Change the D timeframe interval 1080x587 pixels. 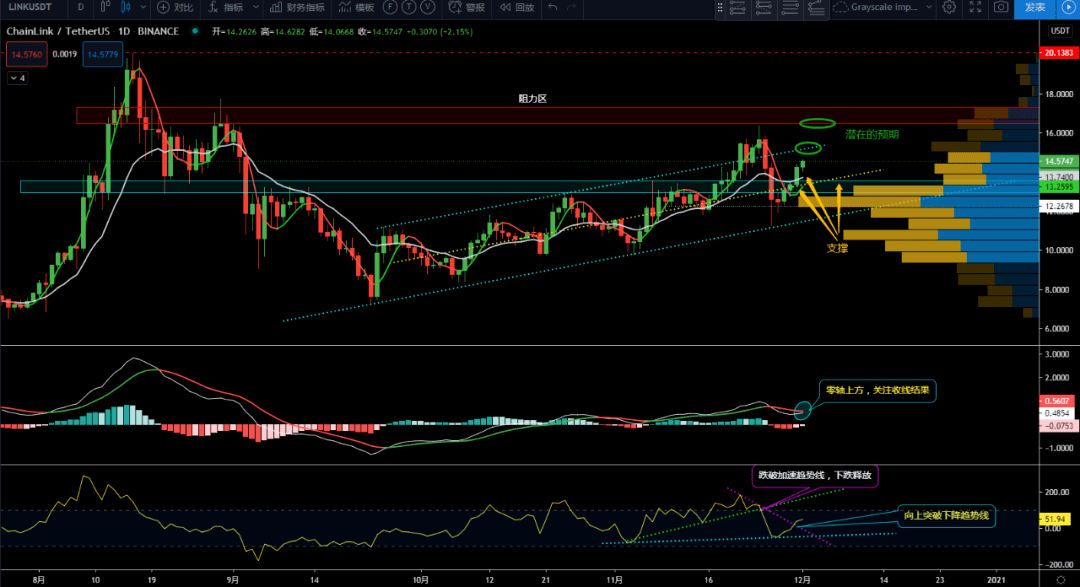pyautogui.click(x=81, y=7)
